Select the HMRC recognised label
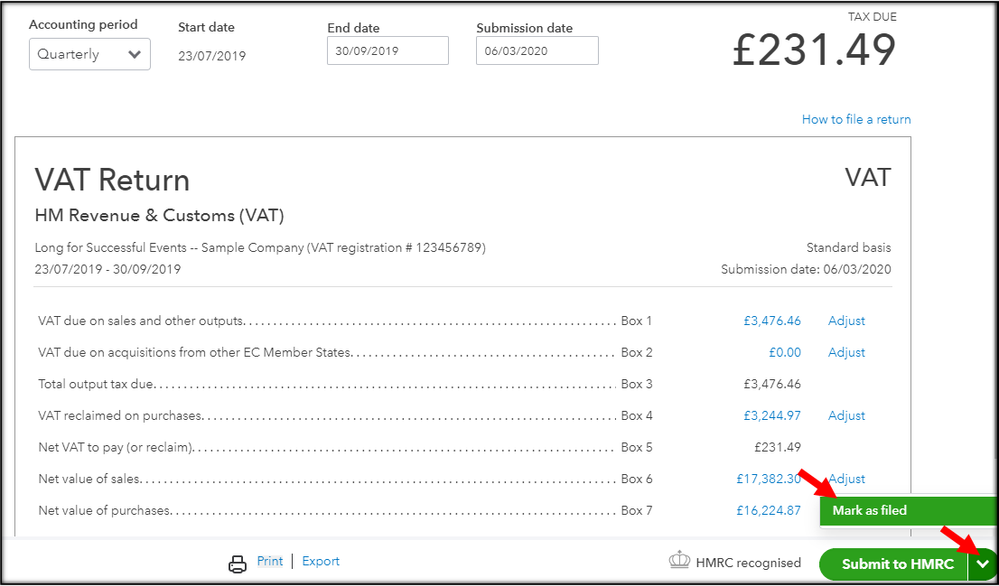 click(x=748, y=562)
